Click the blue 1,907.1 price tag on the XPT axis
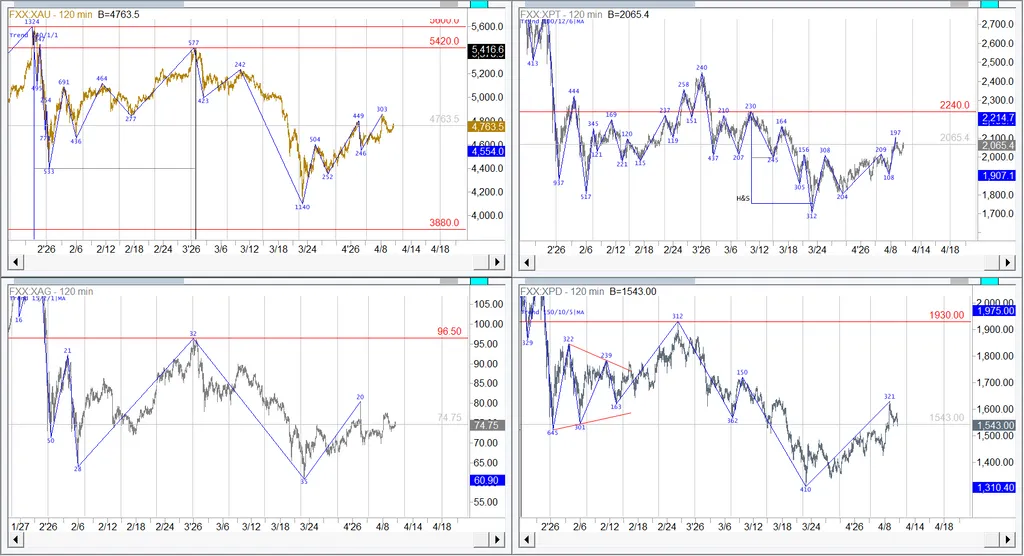This screenshot has height=556, width=1024. click(999, 175)
